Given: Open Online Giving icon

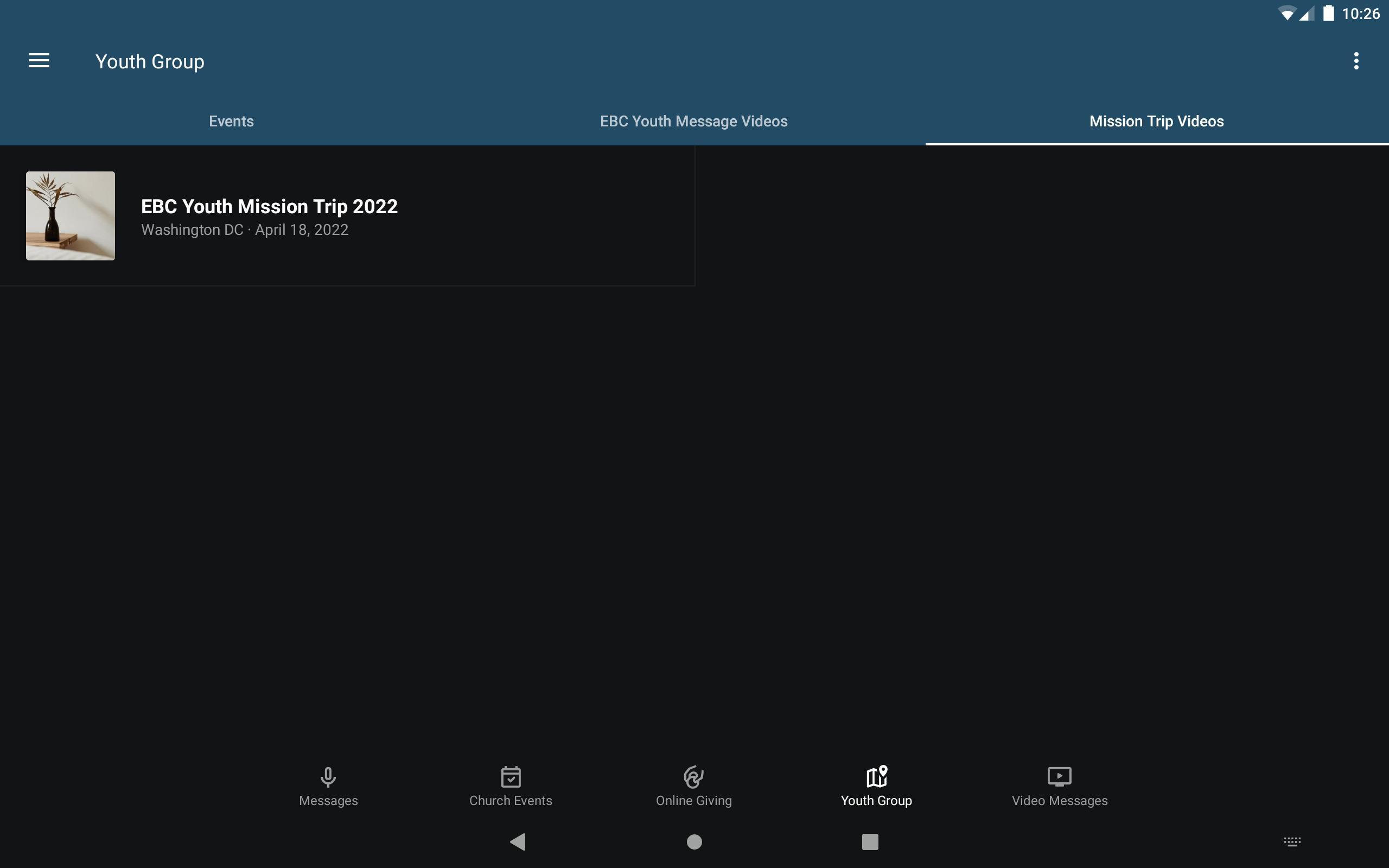Looking at the screenshot, I should coord(694,777).
